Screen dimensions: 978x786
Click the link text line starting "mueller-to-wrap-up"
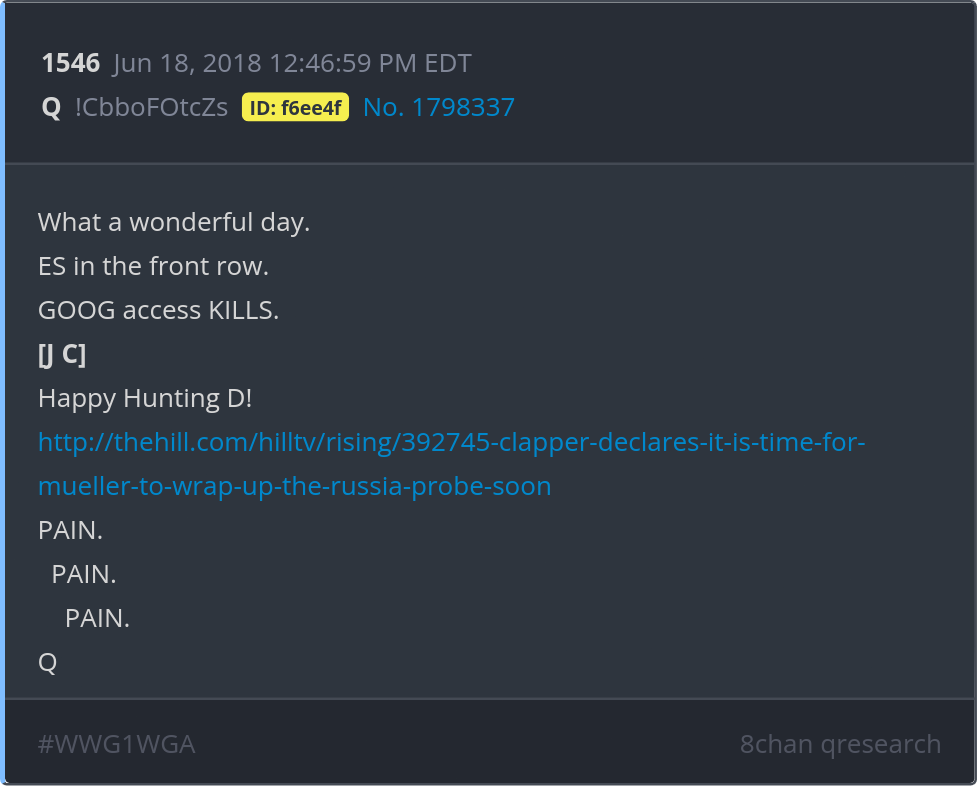click(x=294, y=486)
